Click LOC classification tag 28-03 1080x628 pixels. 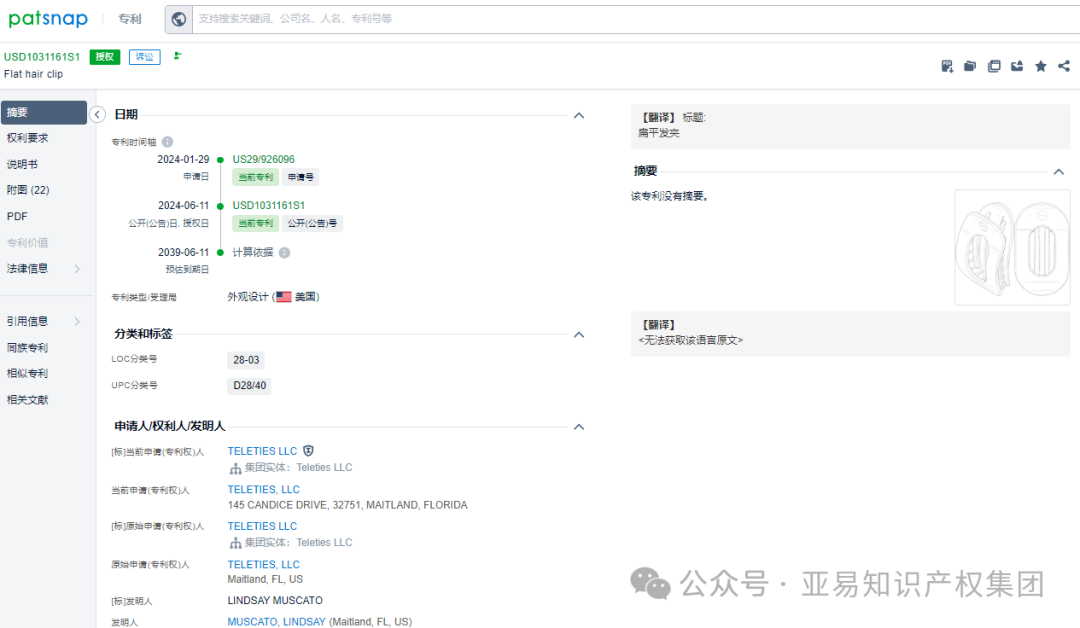point(246,360)
